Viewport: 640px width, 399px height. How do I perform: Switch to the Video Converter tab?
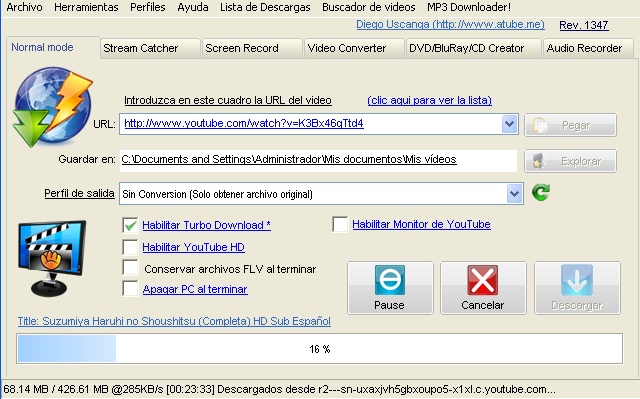pyautogui.click(x=354, y=49)
